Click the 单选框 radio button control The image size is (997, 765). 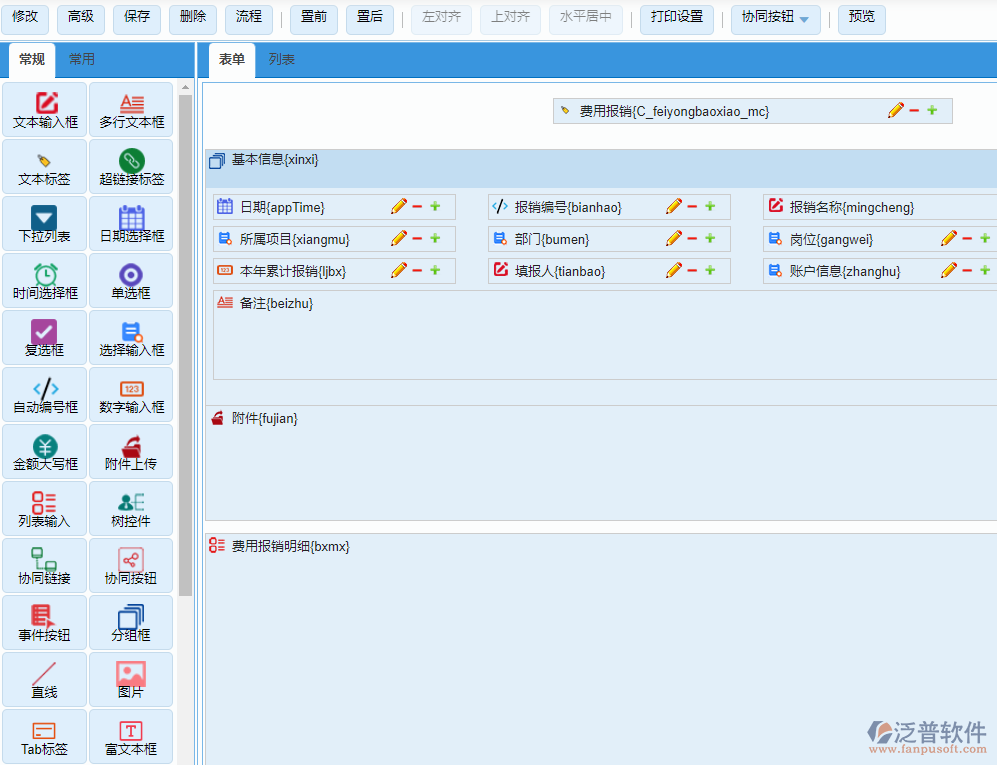coord(131,281)
